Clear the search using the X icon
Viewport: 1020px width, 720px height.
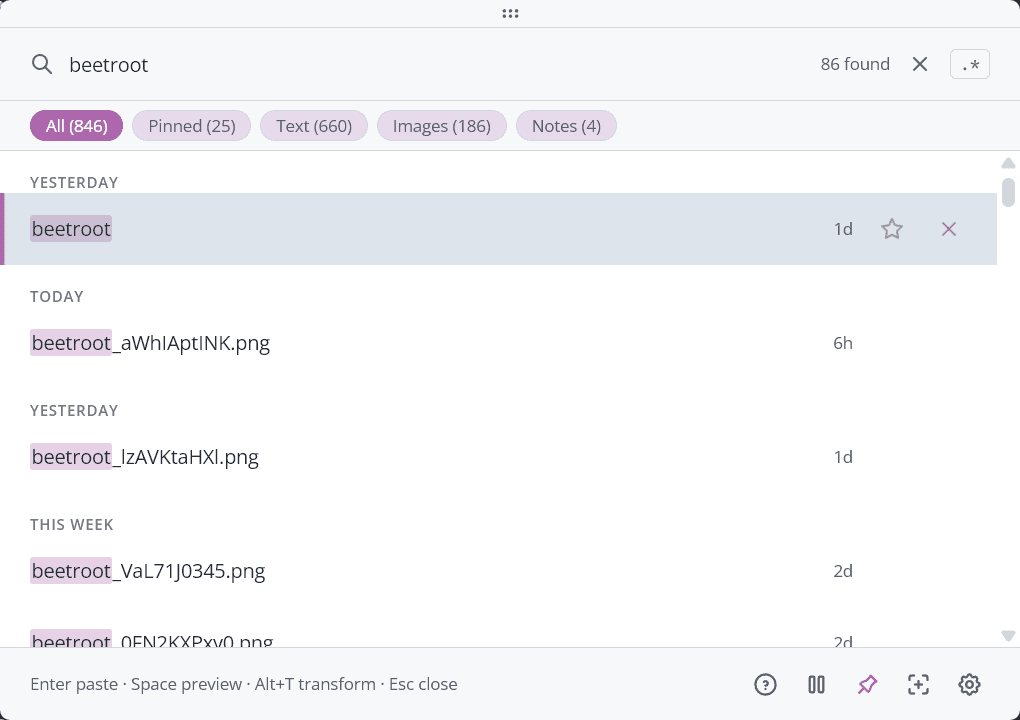tap(919, 63)
